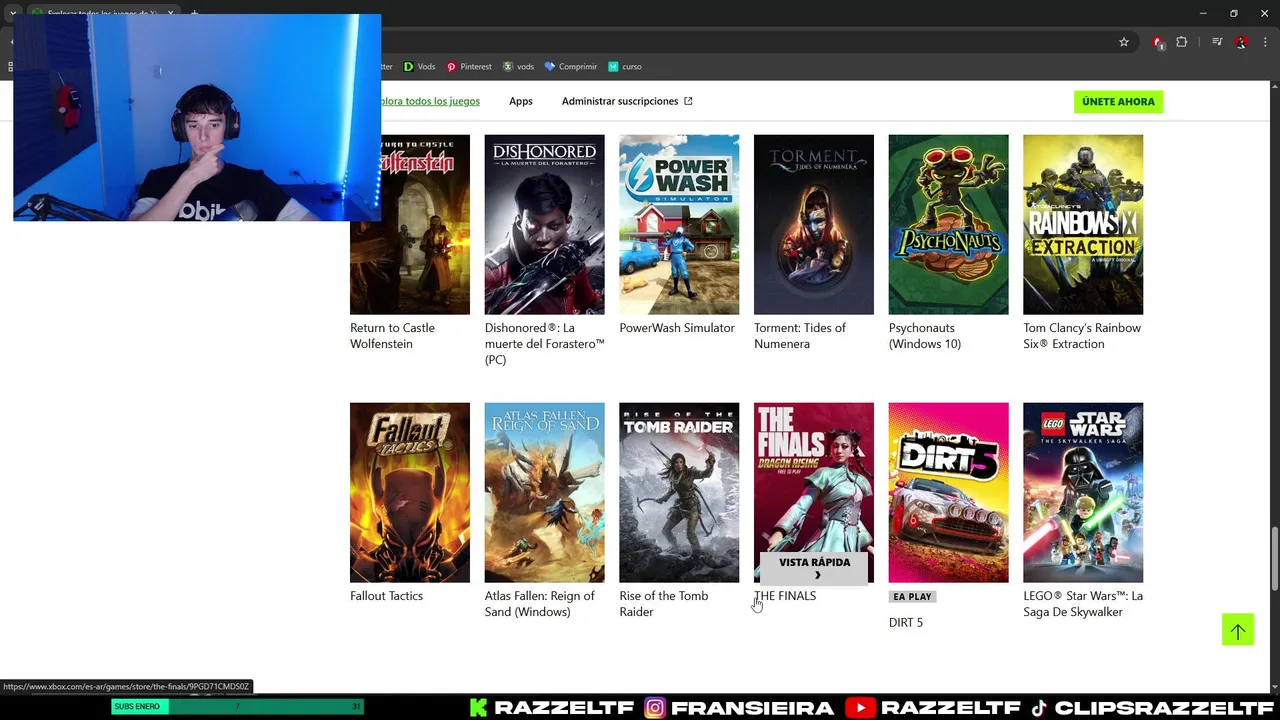Open the Chrome three-dot menu
Viewport: 1280px width, 720px height.
tap(1265, 42)
